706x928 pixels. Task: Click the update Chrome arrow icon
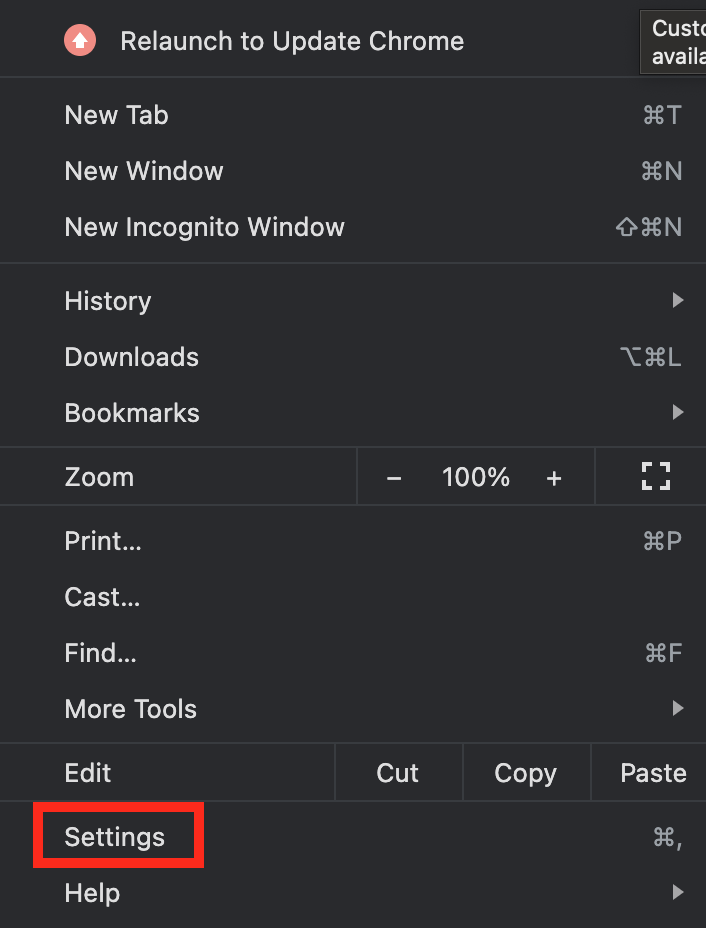[78, 40]
